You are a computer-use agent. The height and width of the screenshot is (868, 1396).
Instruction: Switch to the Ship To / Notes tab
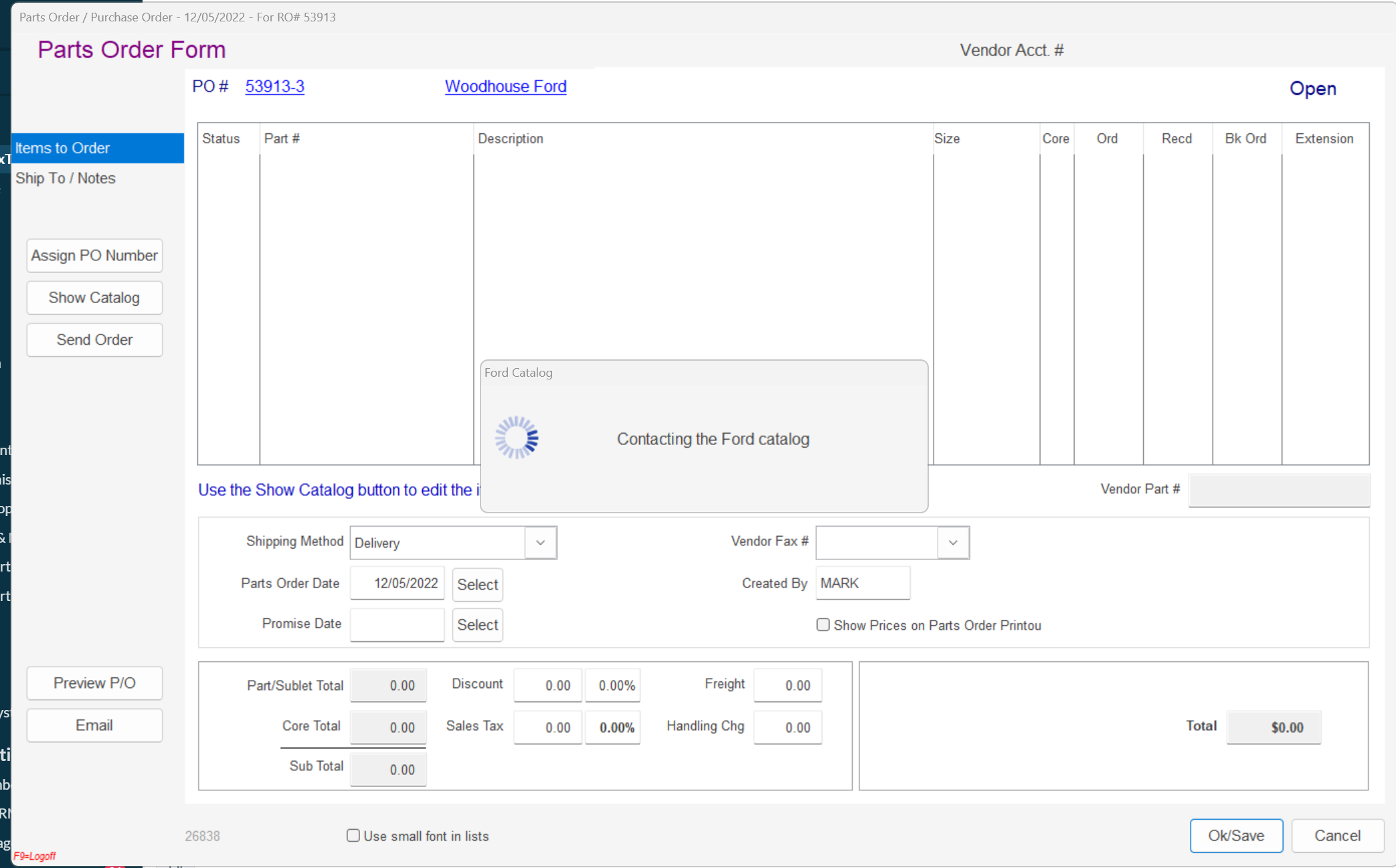click(x=66, y=178)
